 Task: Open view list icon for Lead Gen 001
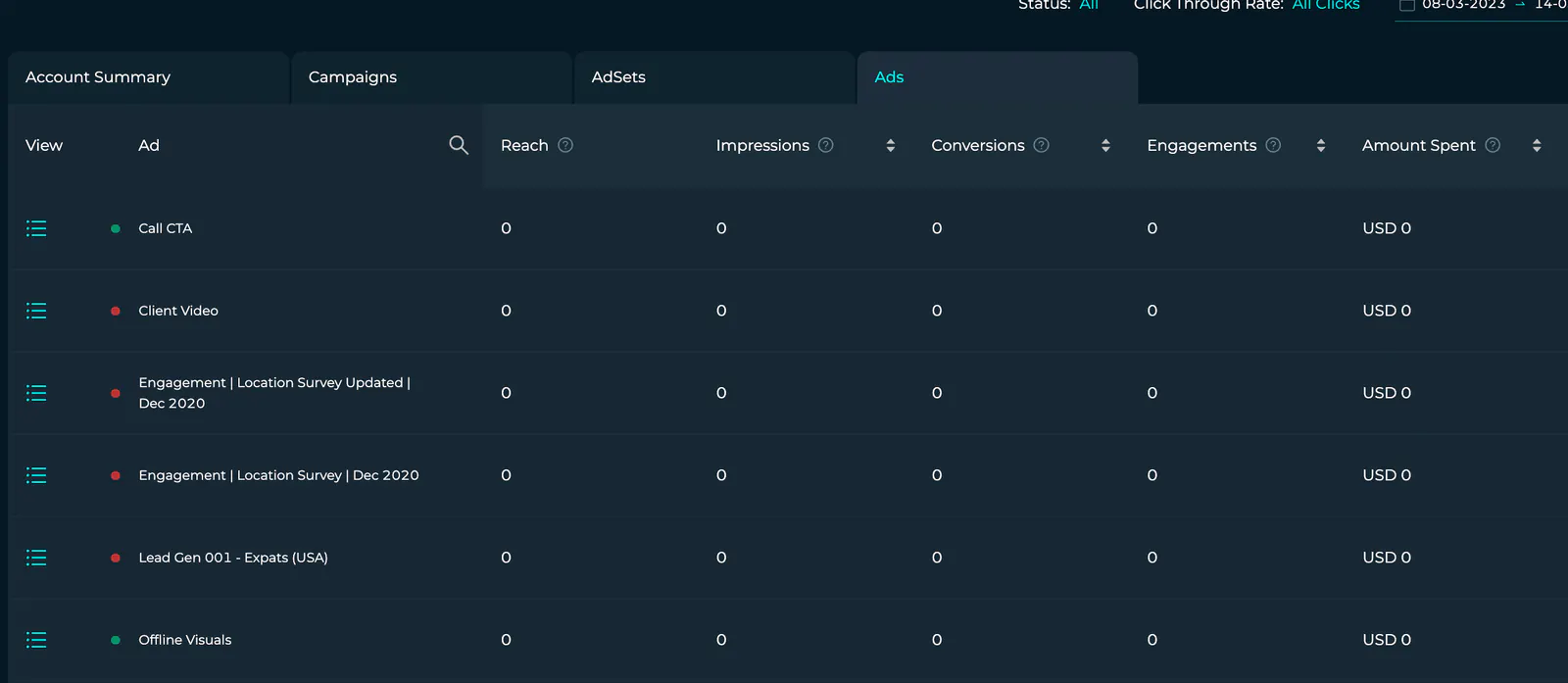tap(36, 558)
